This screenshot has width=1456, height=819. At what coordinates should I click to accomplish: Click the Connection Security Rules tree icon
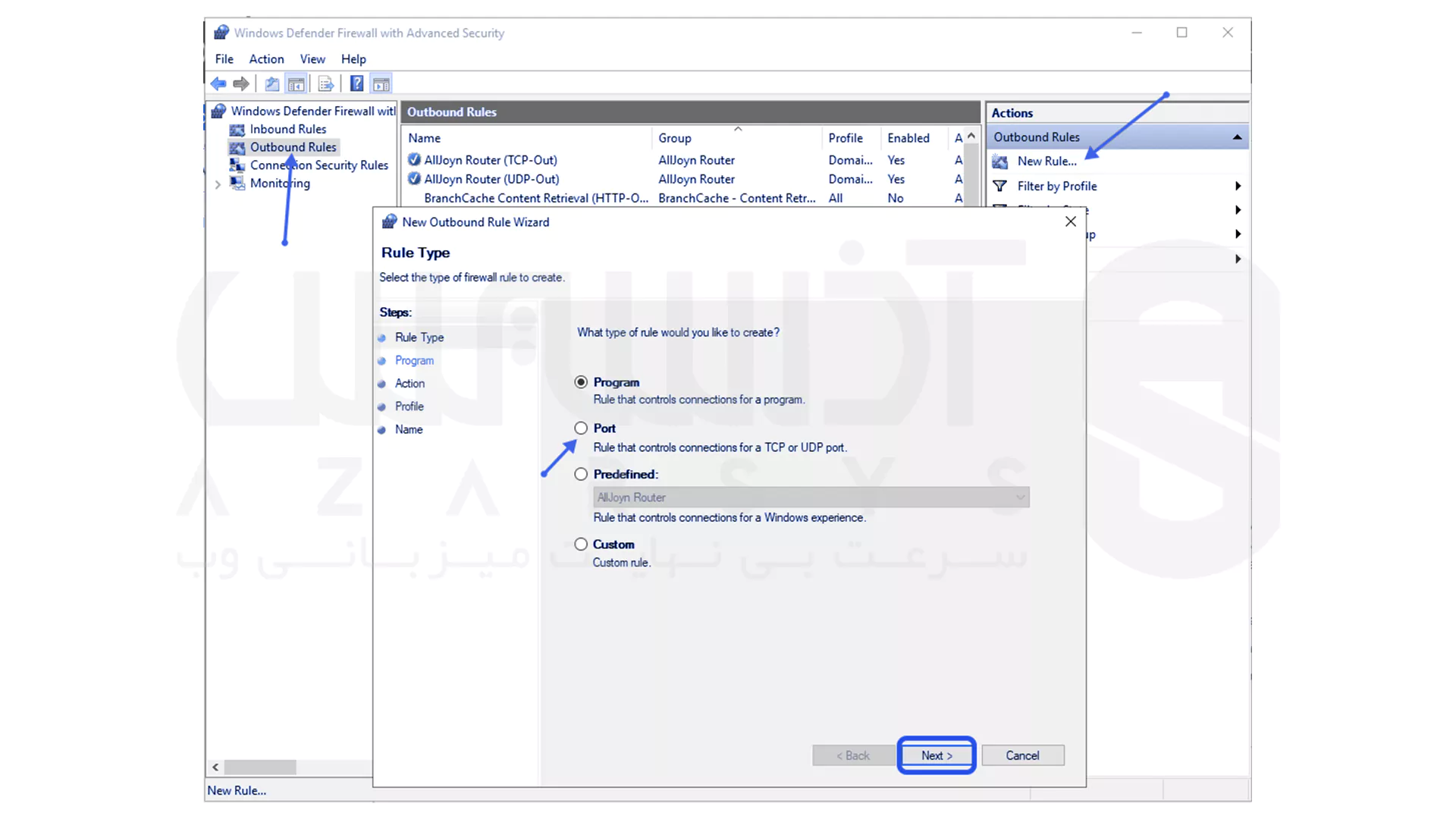pyautogui.click(x=237, y=165)
